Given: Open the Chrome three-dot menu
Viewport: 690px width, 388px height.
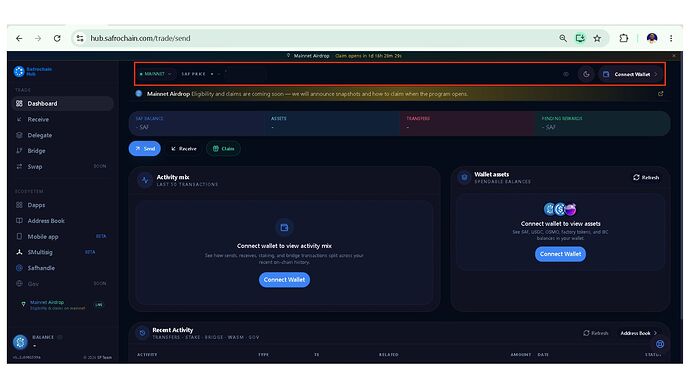Looking at the screenshot, I should tap(671, 38).
